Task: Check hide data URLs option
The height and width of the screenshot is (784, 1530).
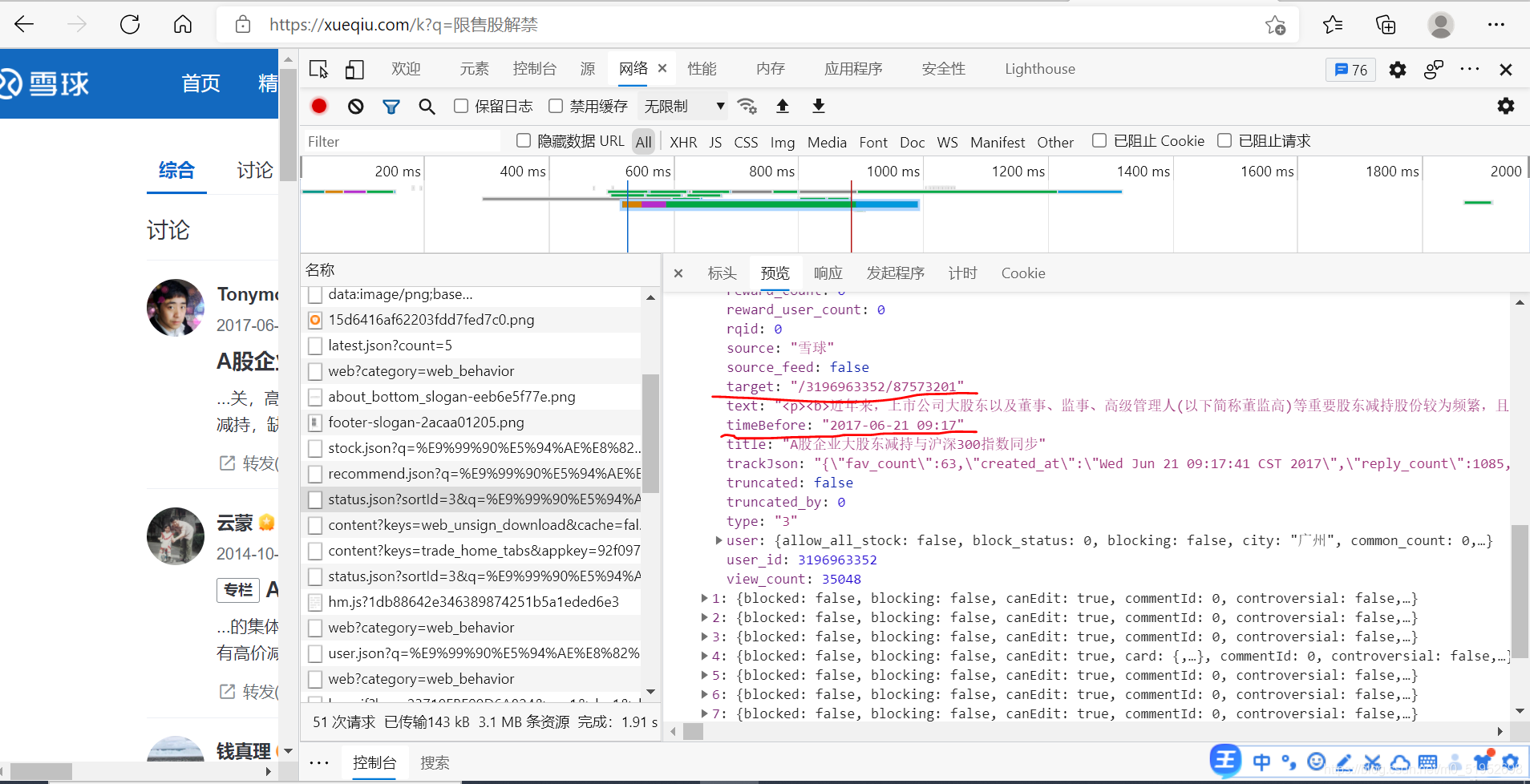Action: click(524, 140)
